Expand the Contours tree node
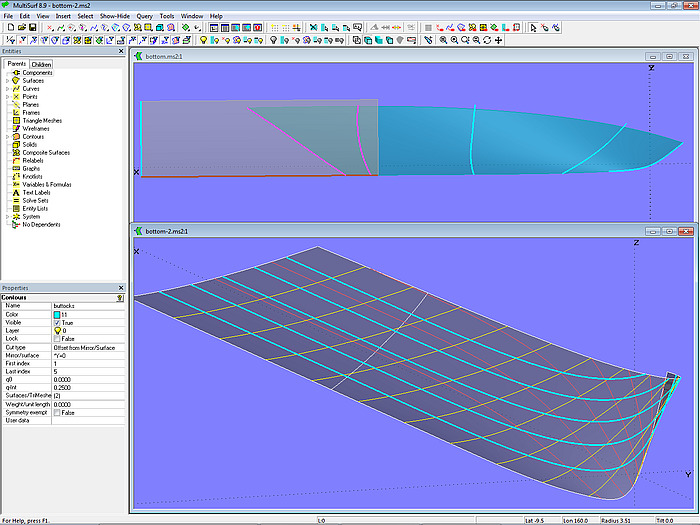Screen dimensions: 700x525 7,137
